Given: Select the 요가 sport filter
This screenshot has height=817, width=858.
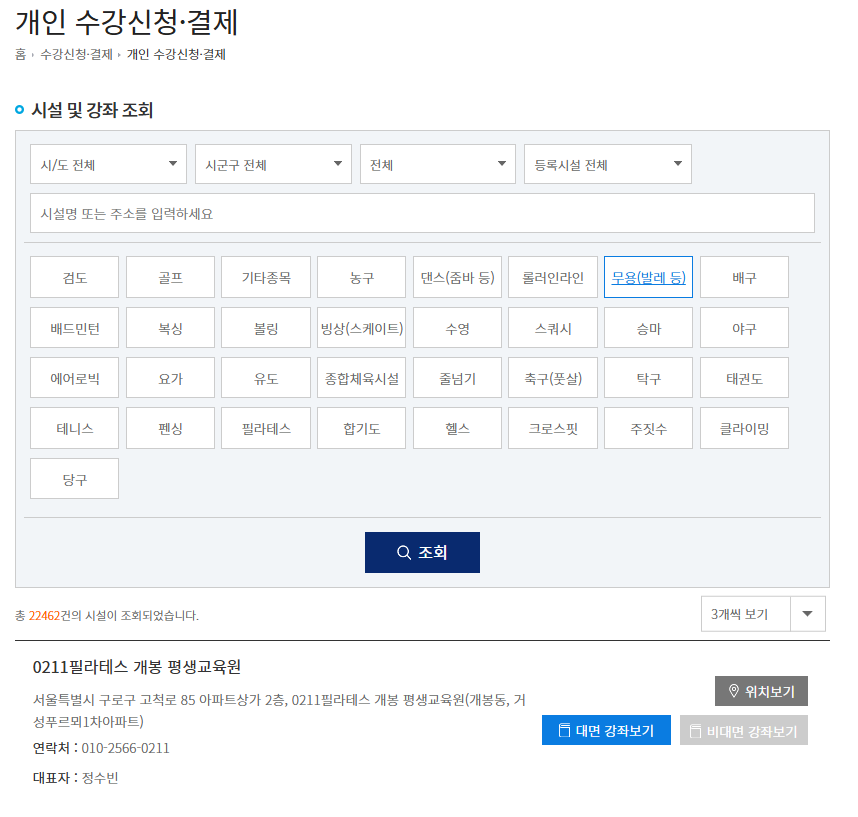Looking at the screenshot, I should pyautogui.click(x=169, y=377).
